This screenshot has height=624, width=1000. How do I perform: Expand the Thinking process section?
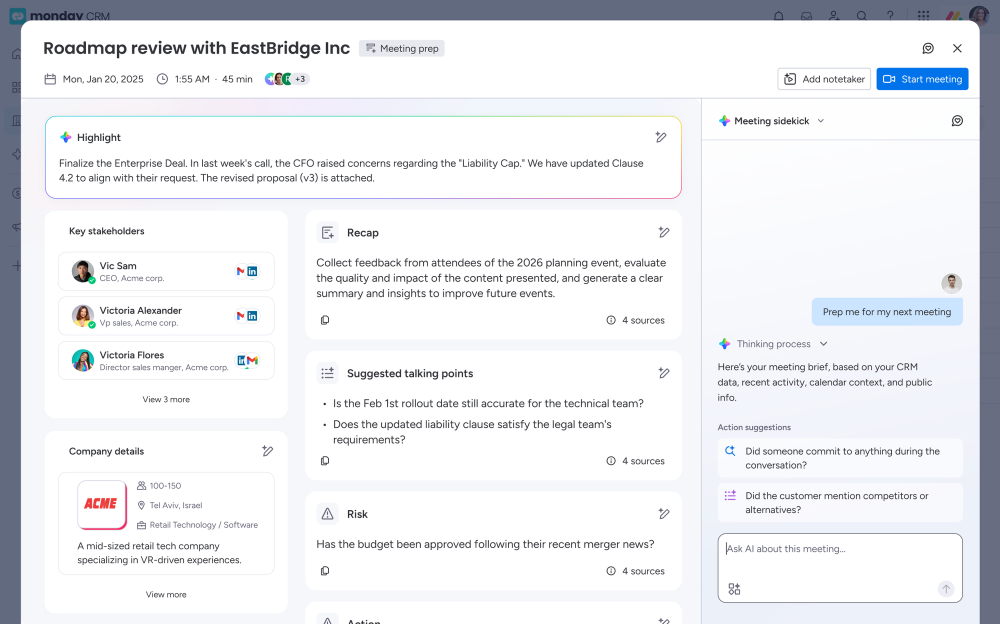(x=823, y=344)
